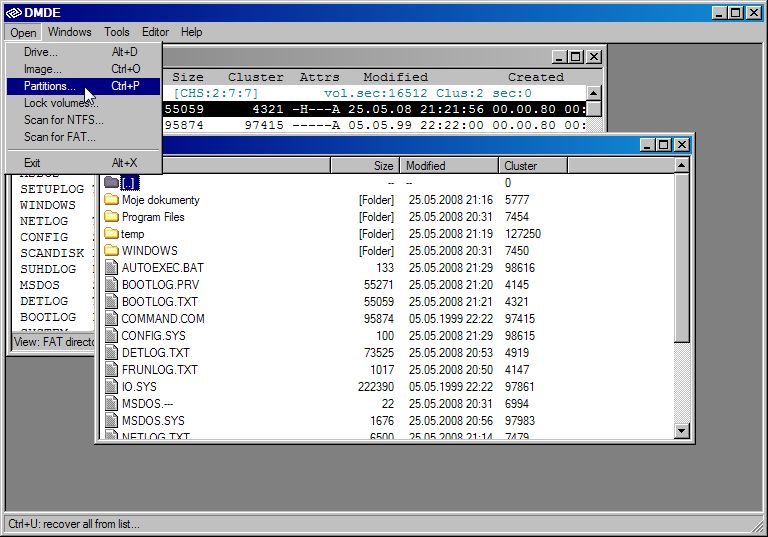The height and width of the screenshot is (537, 768).
Task: Click SCANDISK entry in FAT directory view
Action: [x=52, y=253]
